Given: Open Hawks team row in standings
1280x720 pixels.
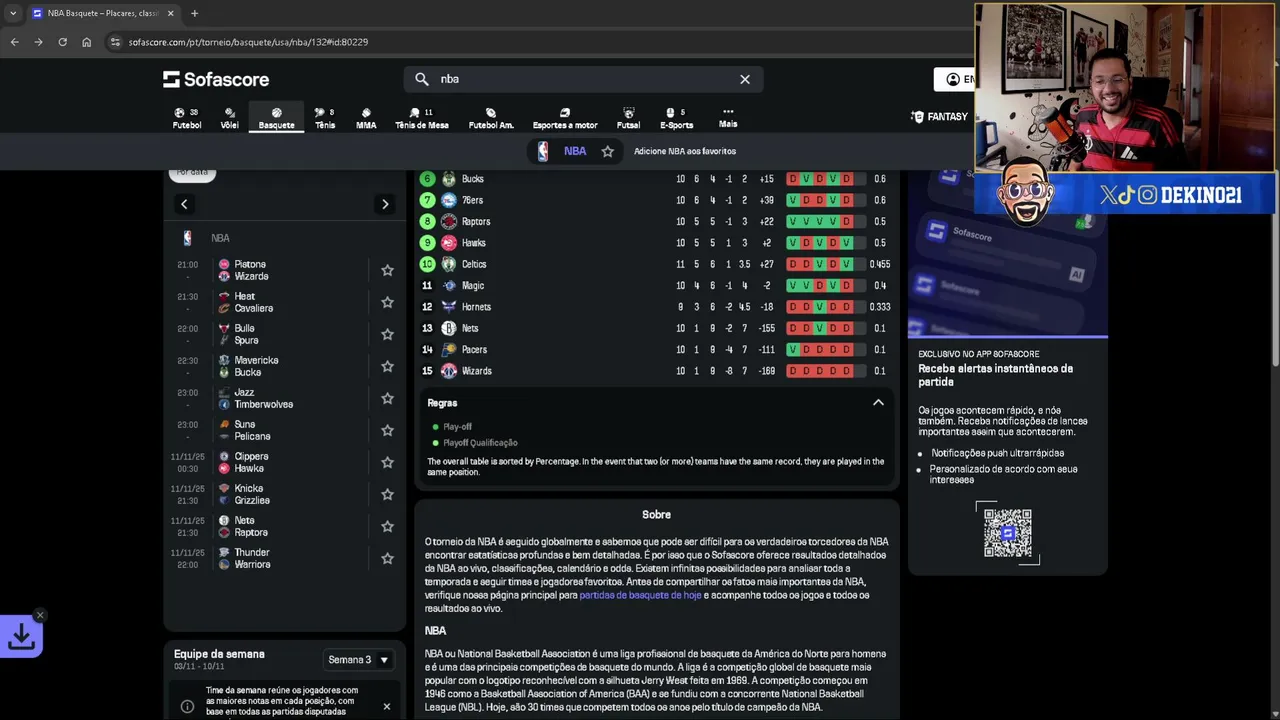Looking at the screenshot, I should click(657, 243).
